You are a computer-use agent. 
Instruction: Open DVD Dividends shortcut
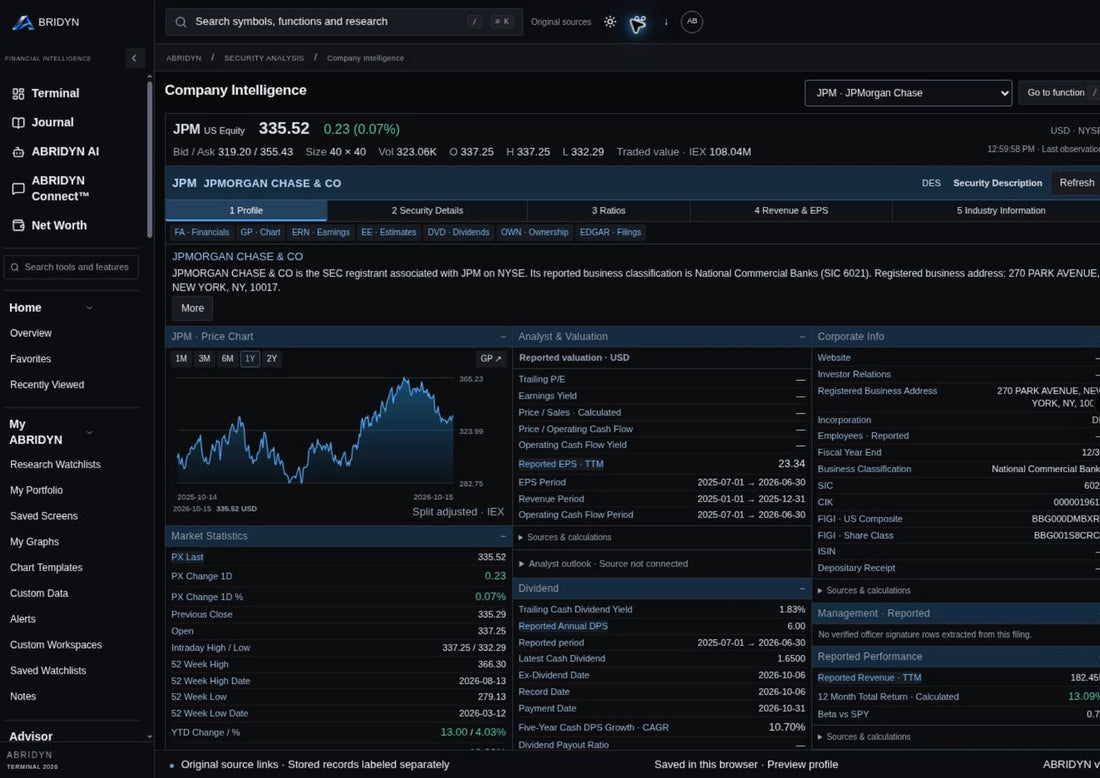pos(458,232)
